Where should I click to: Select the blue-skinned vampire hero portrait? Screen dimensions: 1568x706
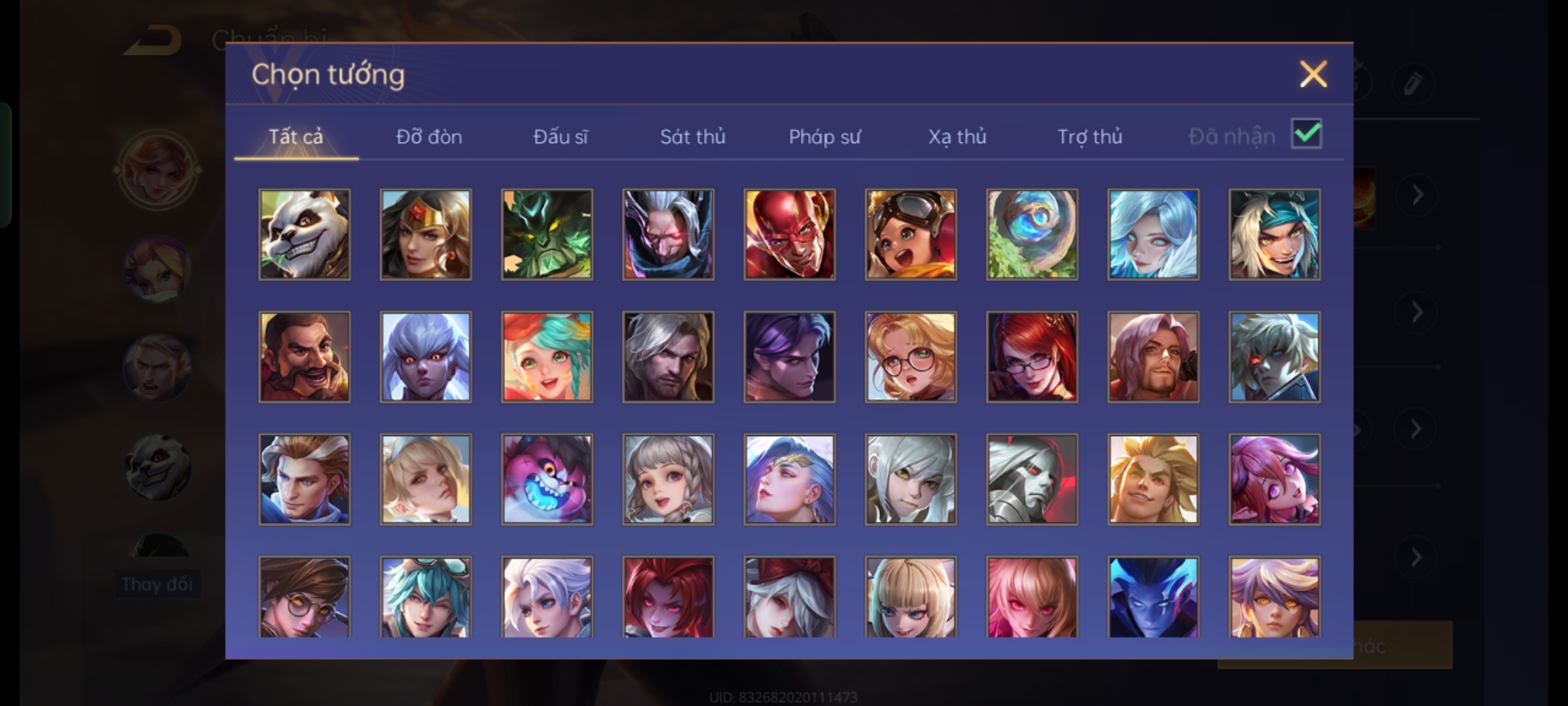click(1153, 596)
